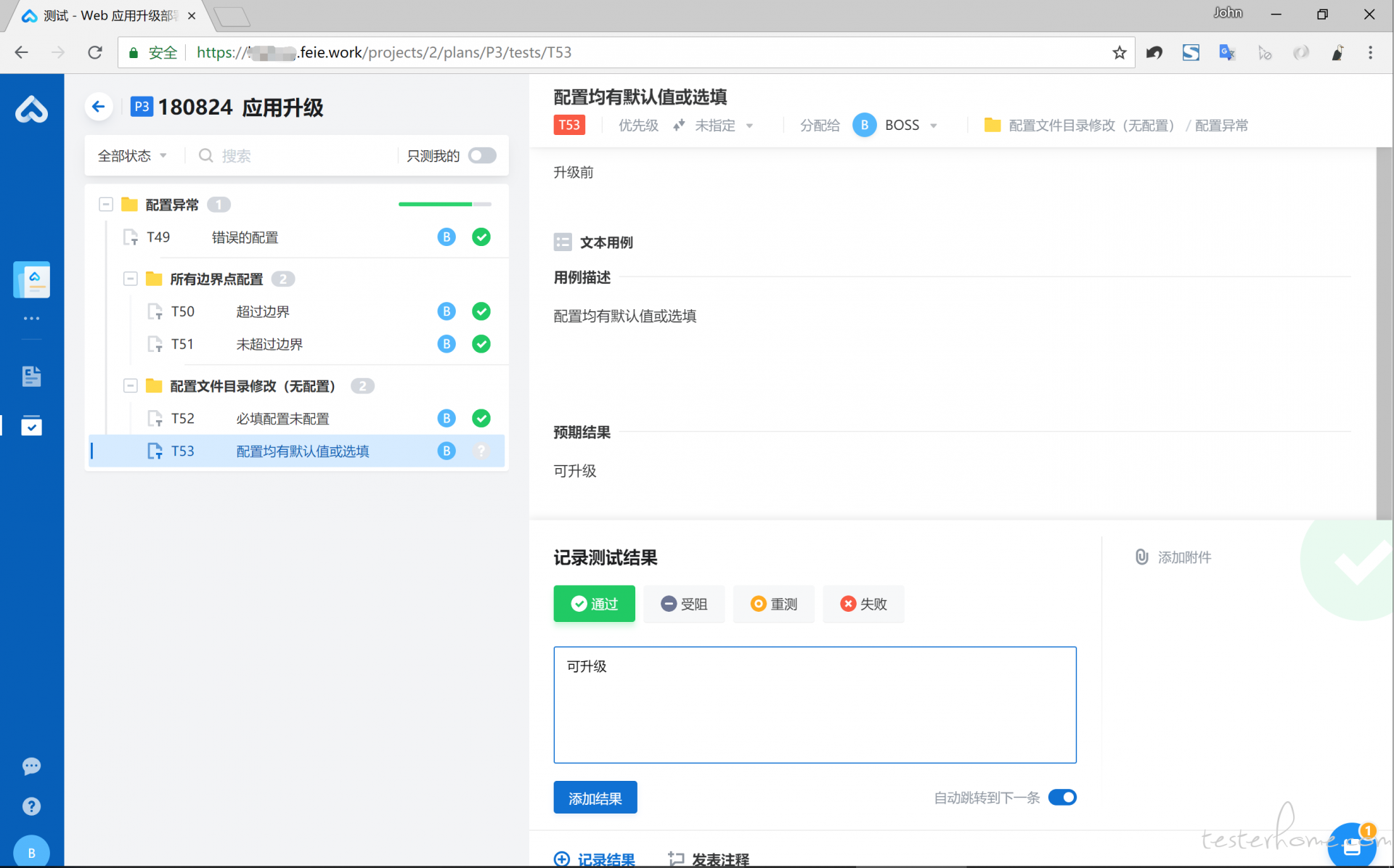Image resolution: width=1394 pixels, height=868 pixels.
Task: Open the documents icon in left sidebar
Action: 31,376
